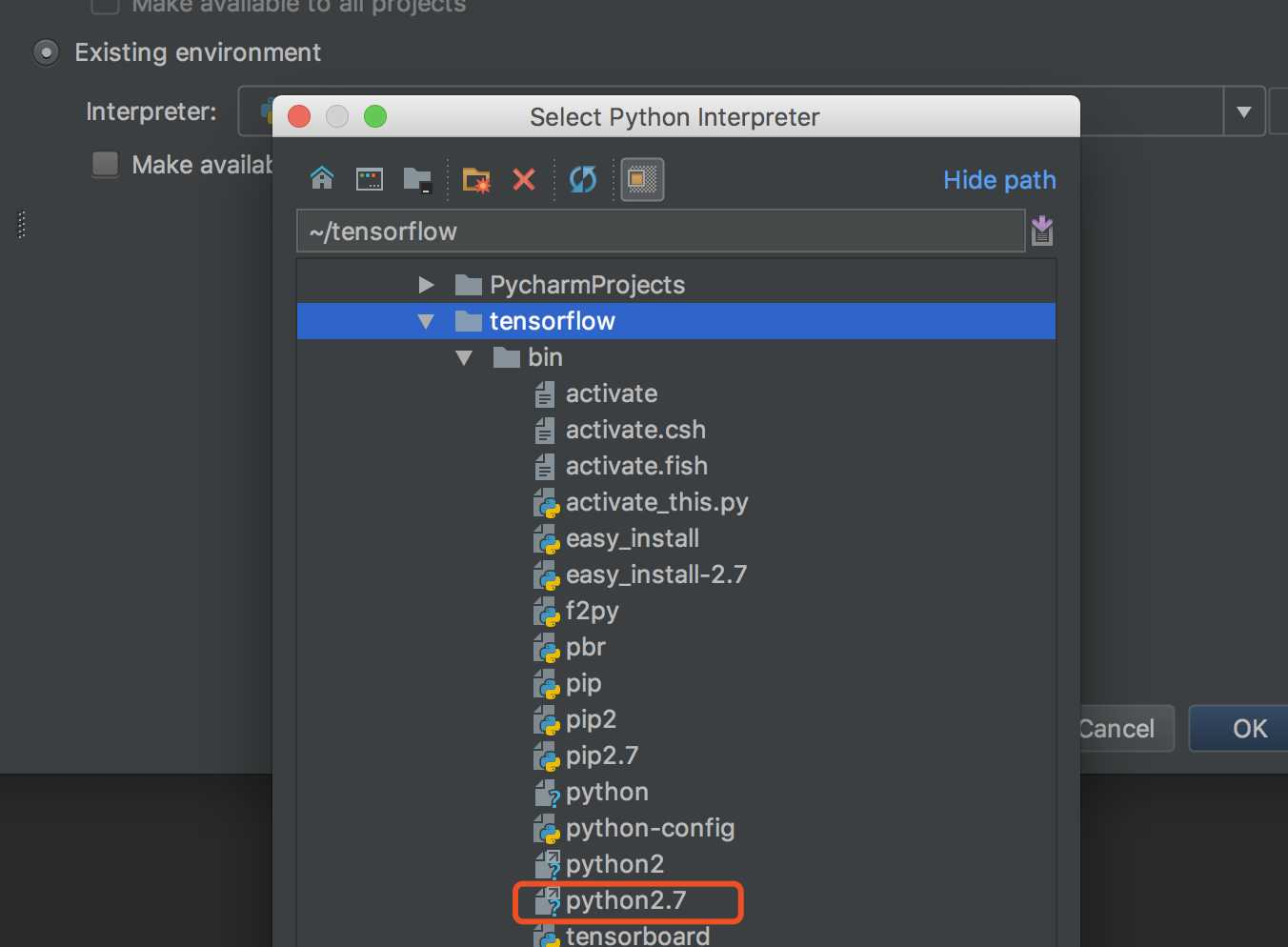This screenshot has width=1288, height=947.
Task: Click the Hide path link
Action: pos(998,179)
